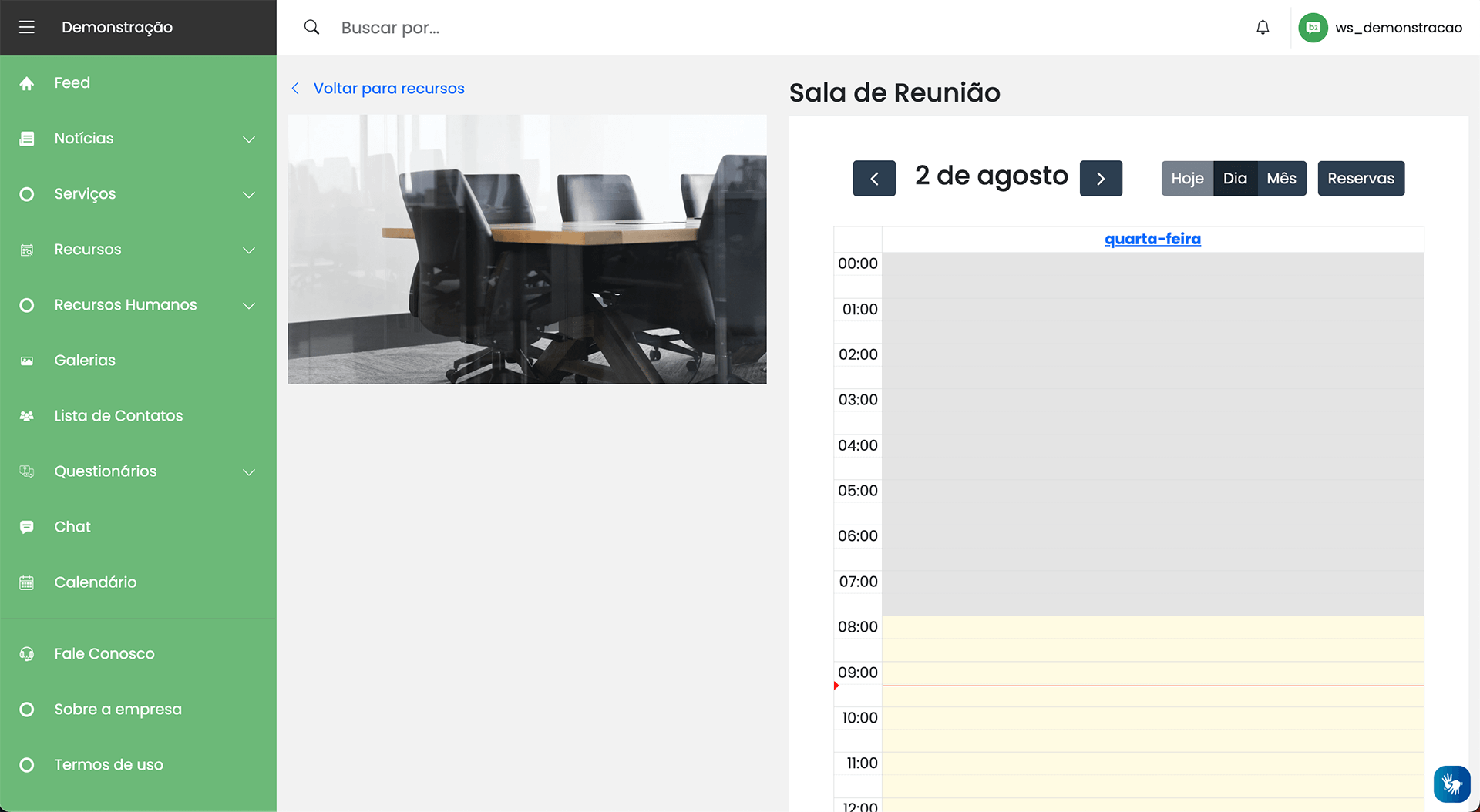Viewport: 1480px width, 812px height.
Task: Open the notifications bell
Action: click(1263, 28)
